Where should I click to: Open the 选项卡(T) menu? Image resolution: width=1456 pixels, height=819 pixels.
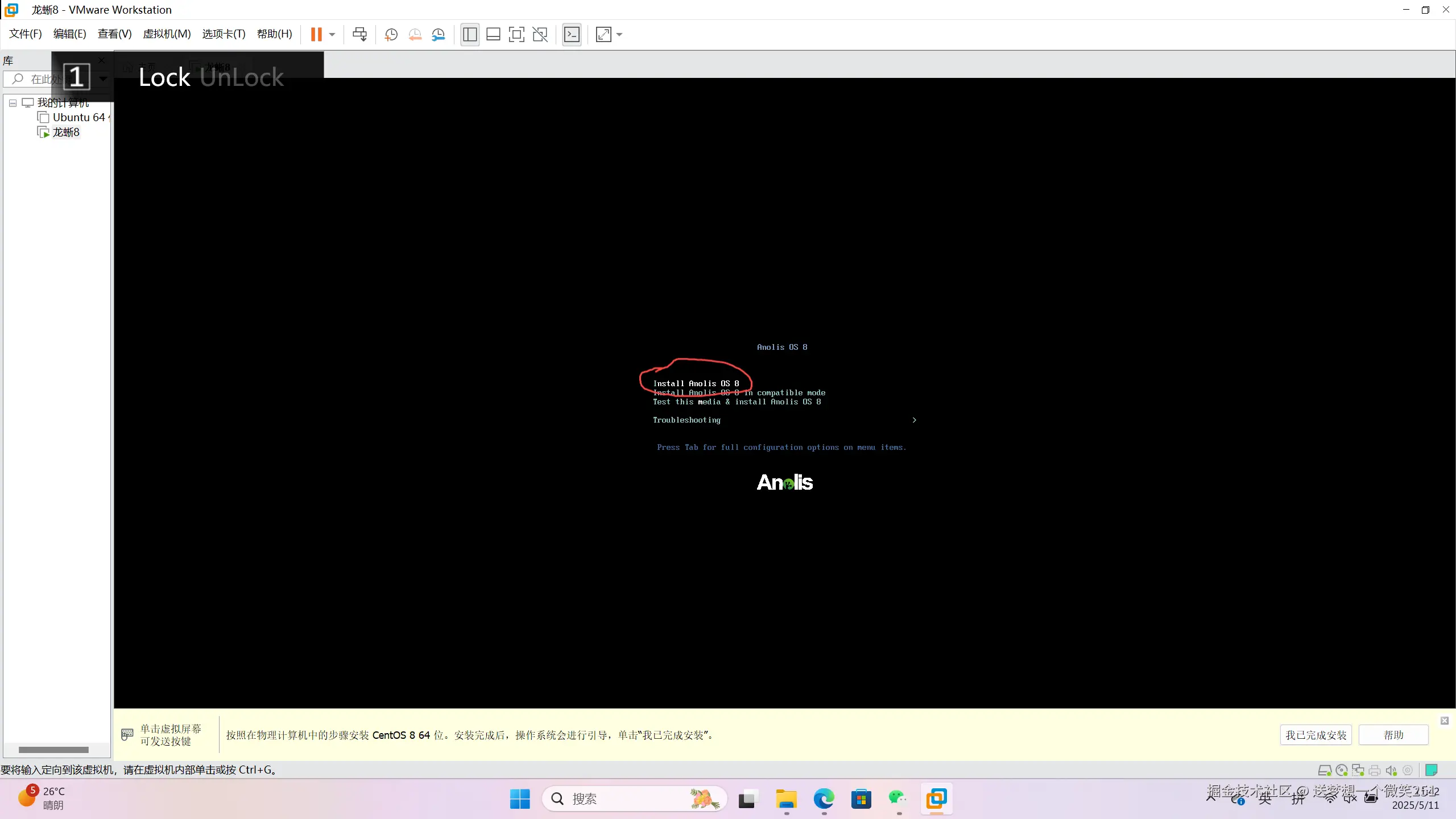click(224, 34)
